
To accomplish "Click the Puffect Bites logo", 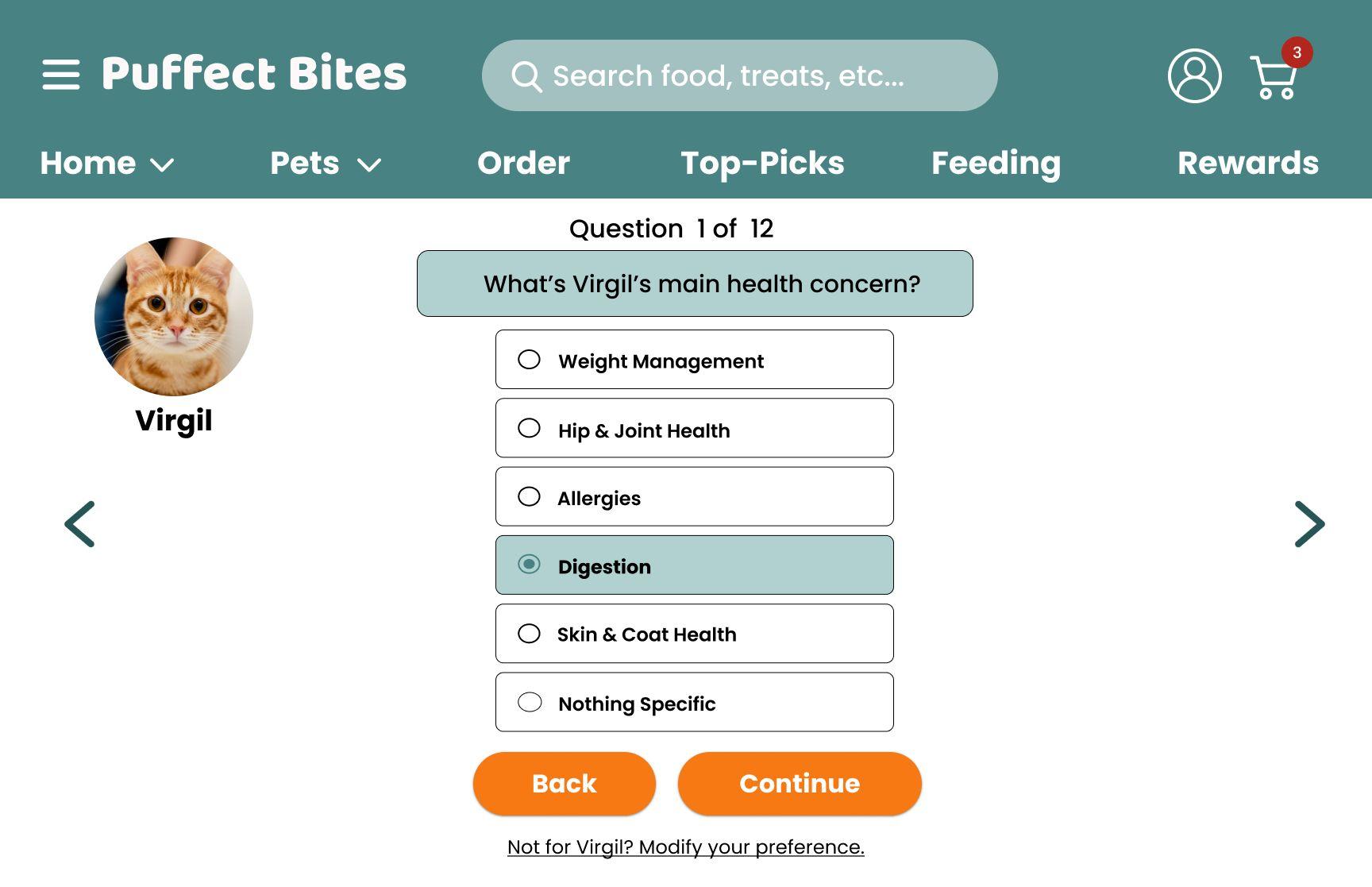I will point(254,74).
